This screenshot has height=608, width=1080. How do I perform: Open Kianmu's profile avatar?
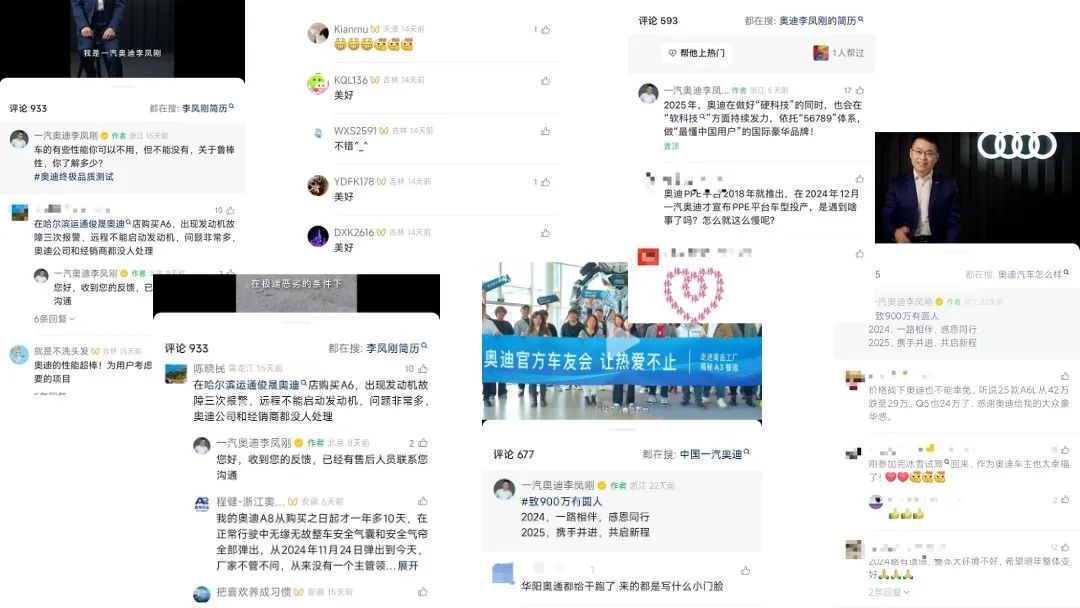318,33
